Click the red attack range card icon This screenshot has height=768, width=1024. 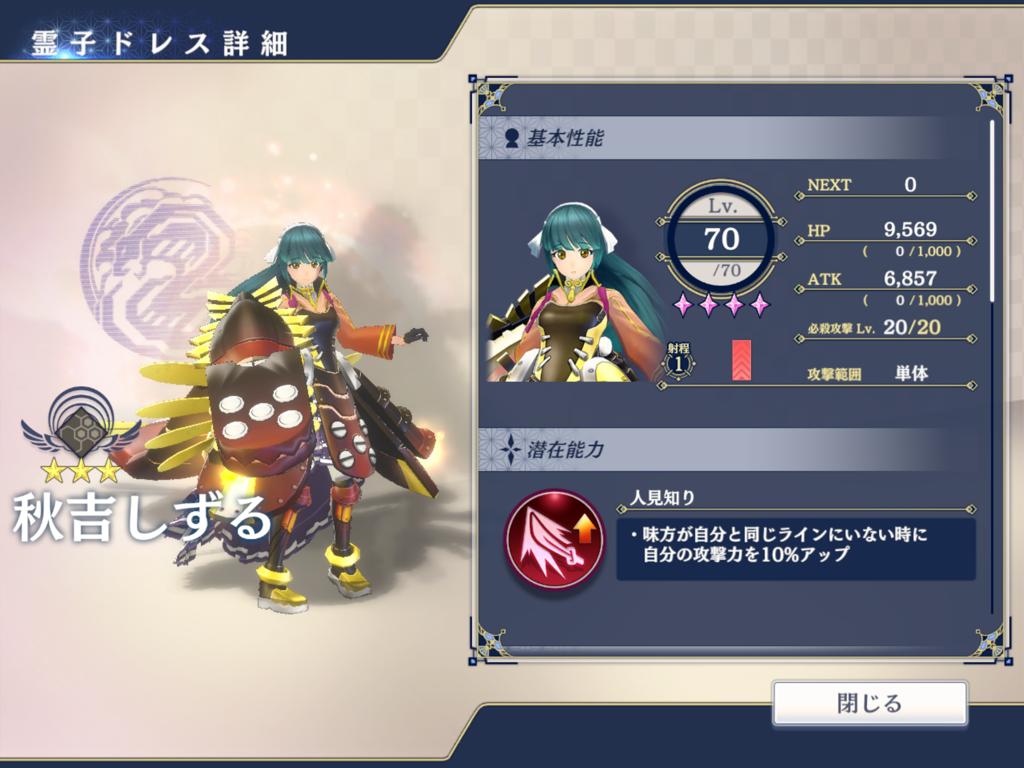741,360
